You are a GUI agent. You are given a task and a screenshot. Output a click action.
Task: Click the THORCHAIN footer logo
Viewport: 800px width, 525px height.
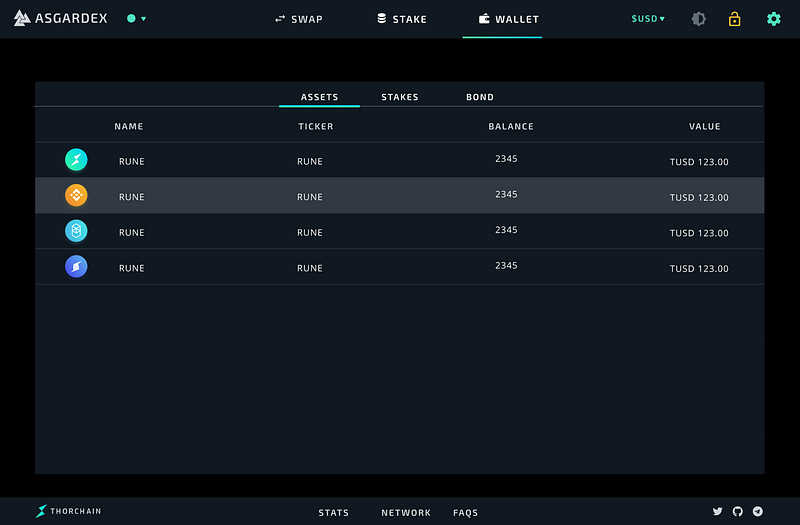pos(68,511)
